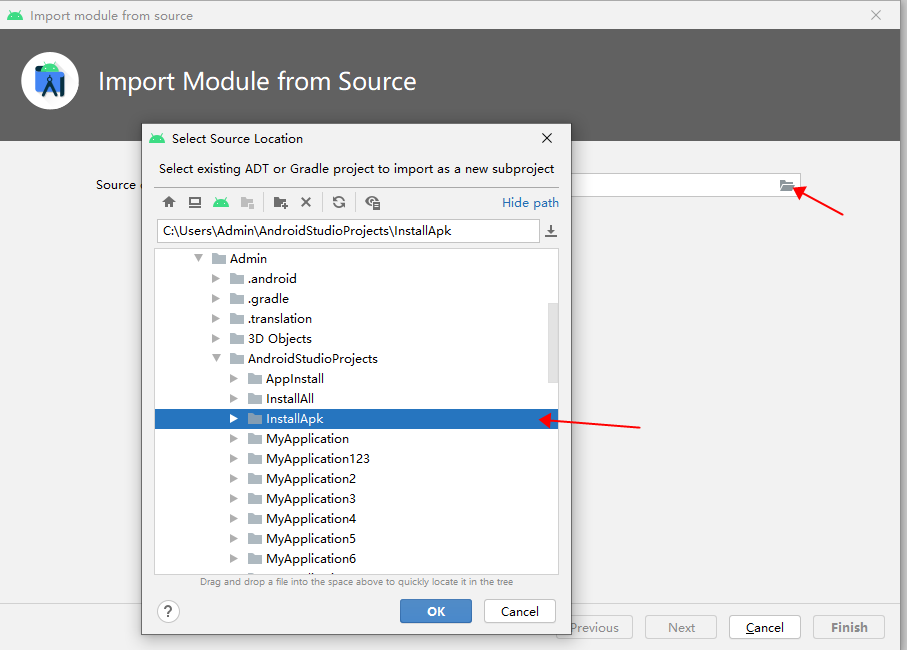Jump to Desktop directory icon
Screen dimensions: 907x650
[195, 202]
